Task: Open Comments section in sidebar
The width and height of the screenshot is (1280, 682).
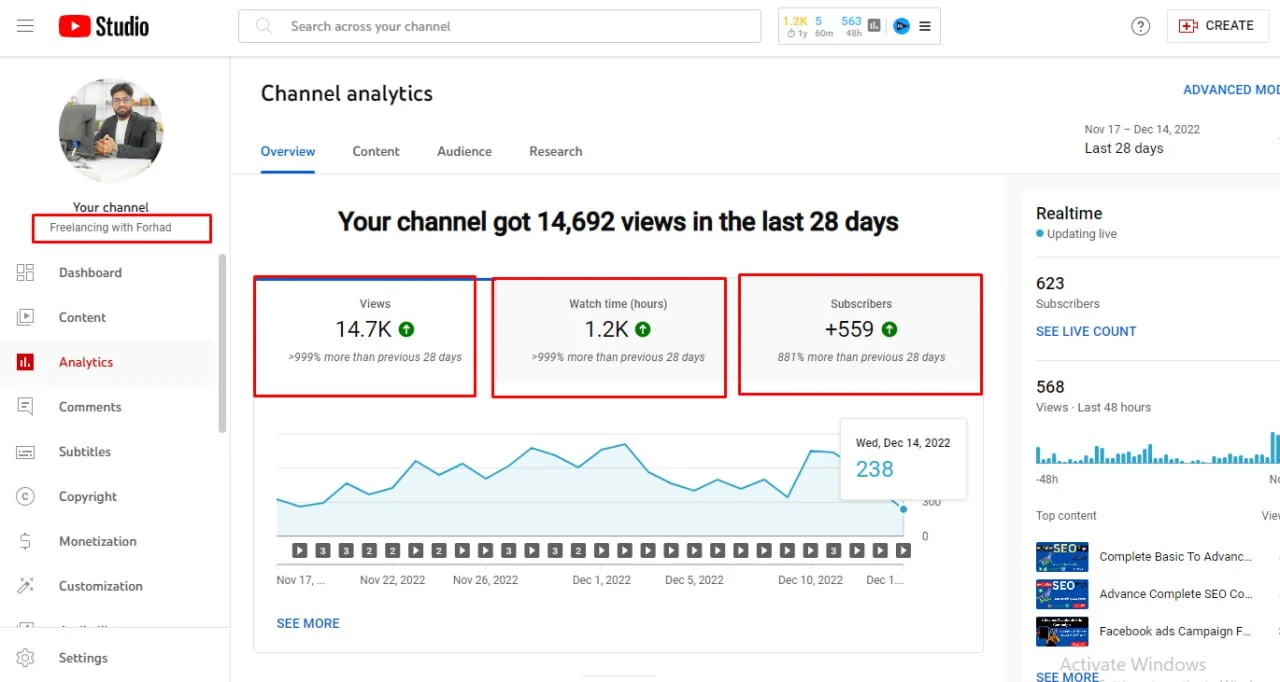Action: point(90,407)
